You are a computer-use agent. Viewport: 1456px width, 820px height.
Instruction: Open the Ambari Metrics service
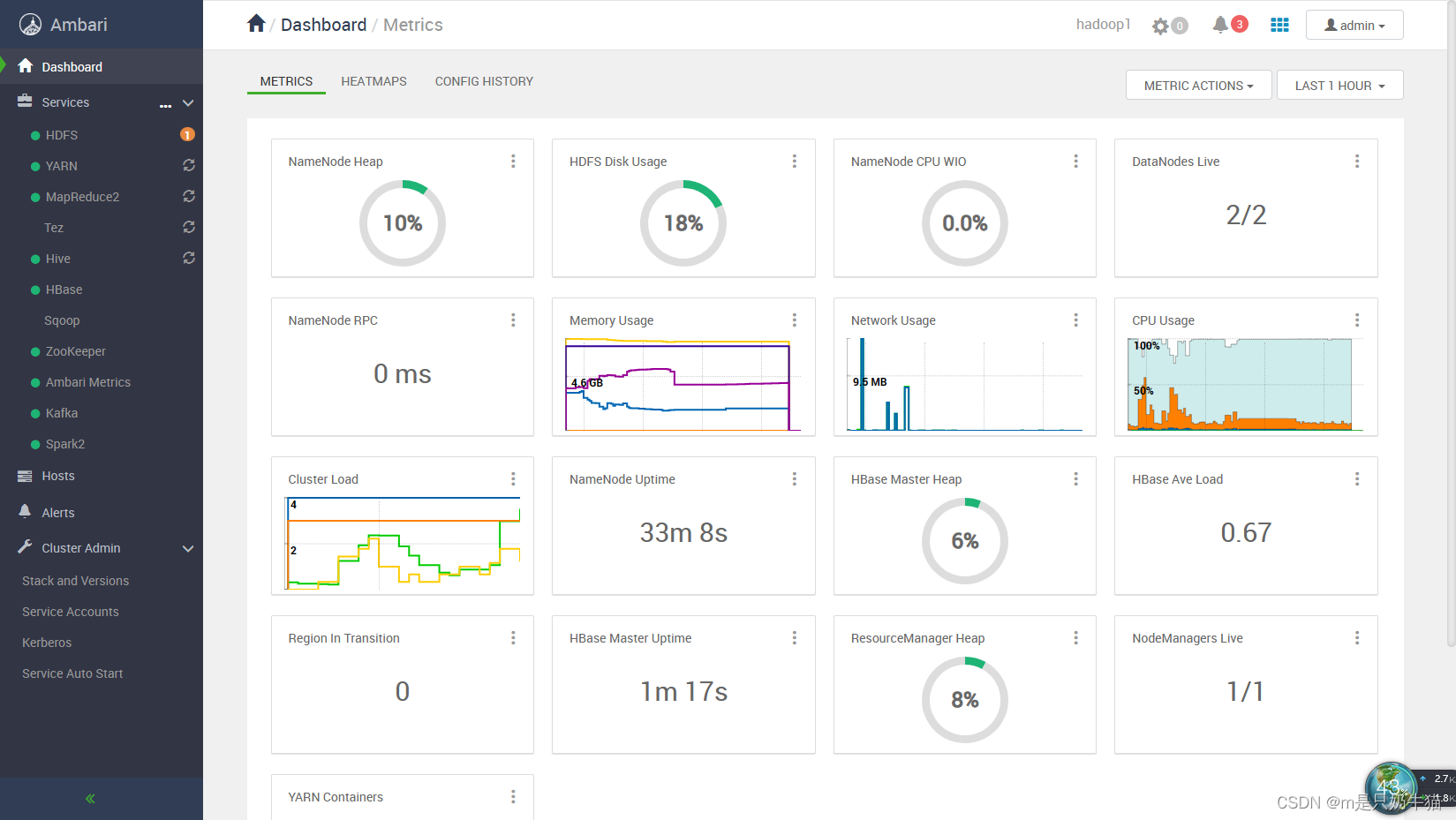coord(87,382)
